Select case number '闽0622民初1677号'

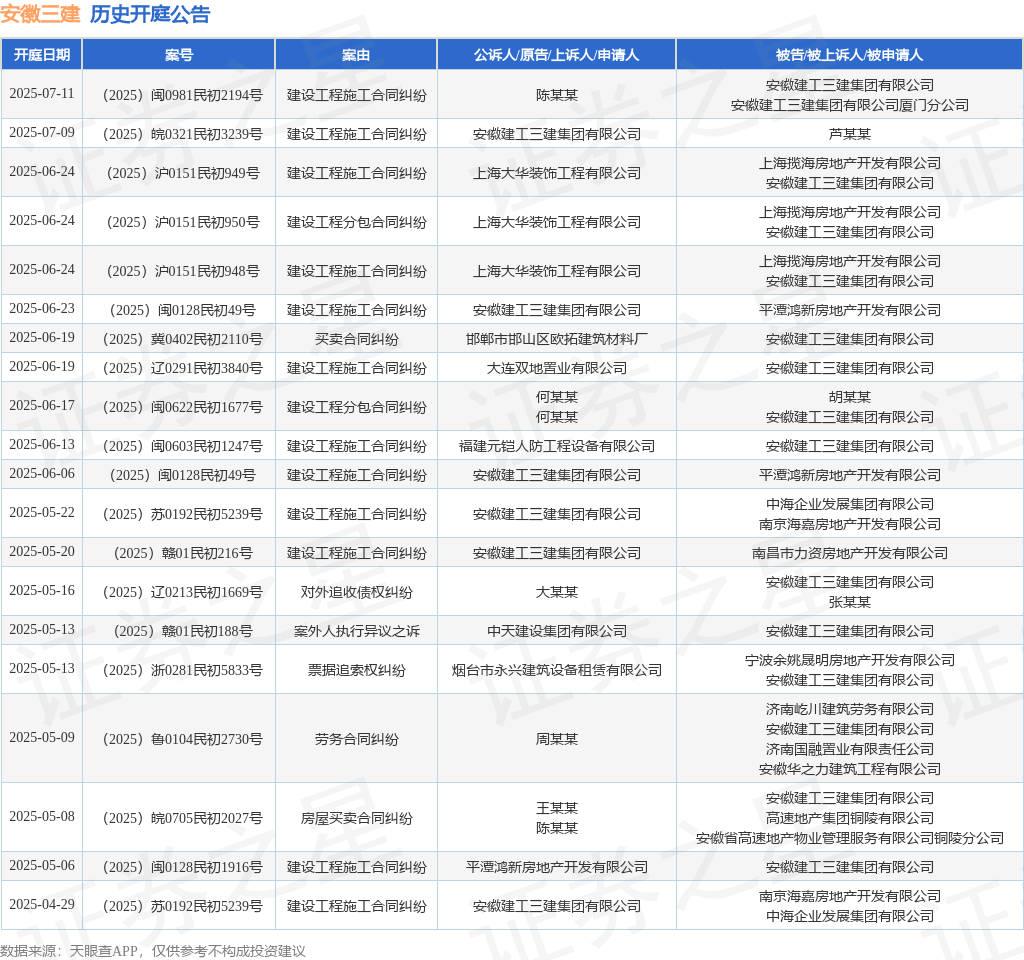coord(206,408)
